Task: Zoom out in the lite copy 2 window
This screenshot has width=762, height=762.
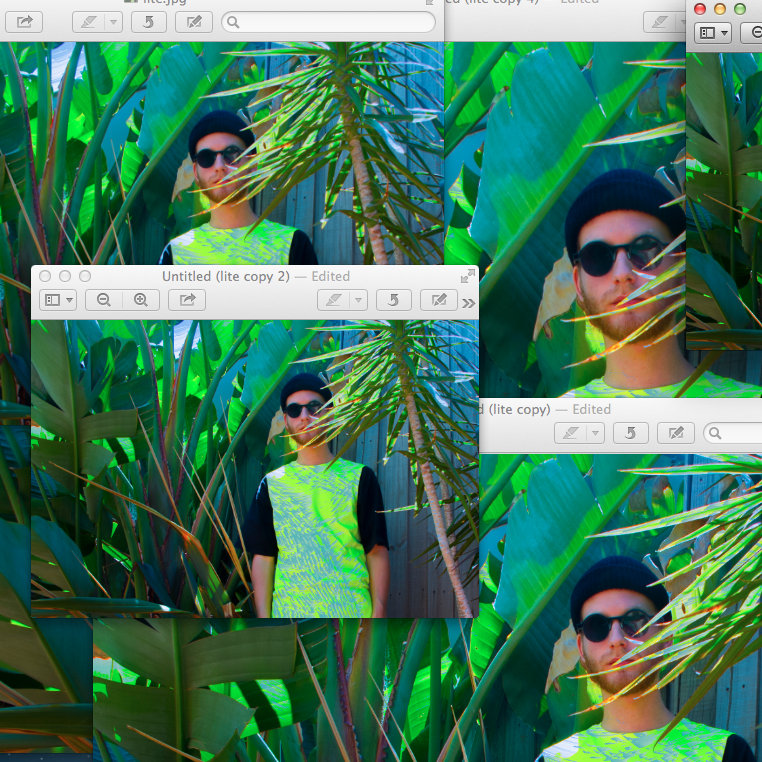Action: pyautogui.click(x=103, y=299)
